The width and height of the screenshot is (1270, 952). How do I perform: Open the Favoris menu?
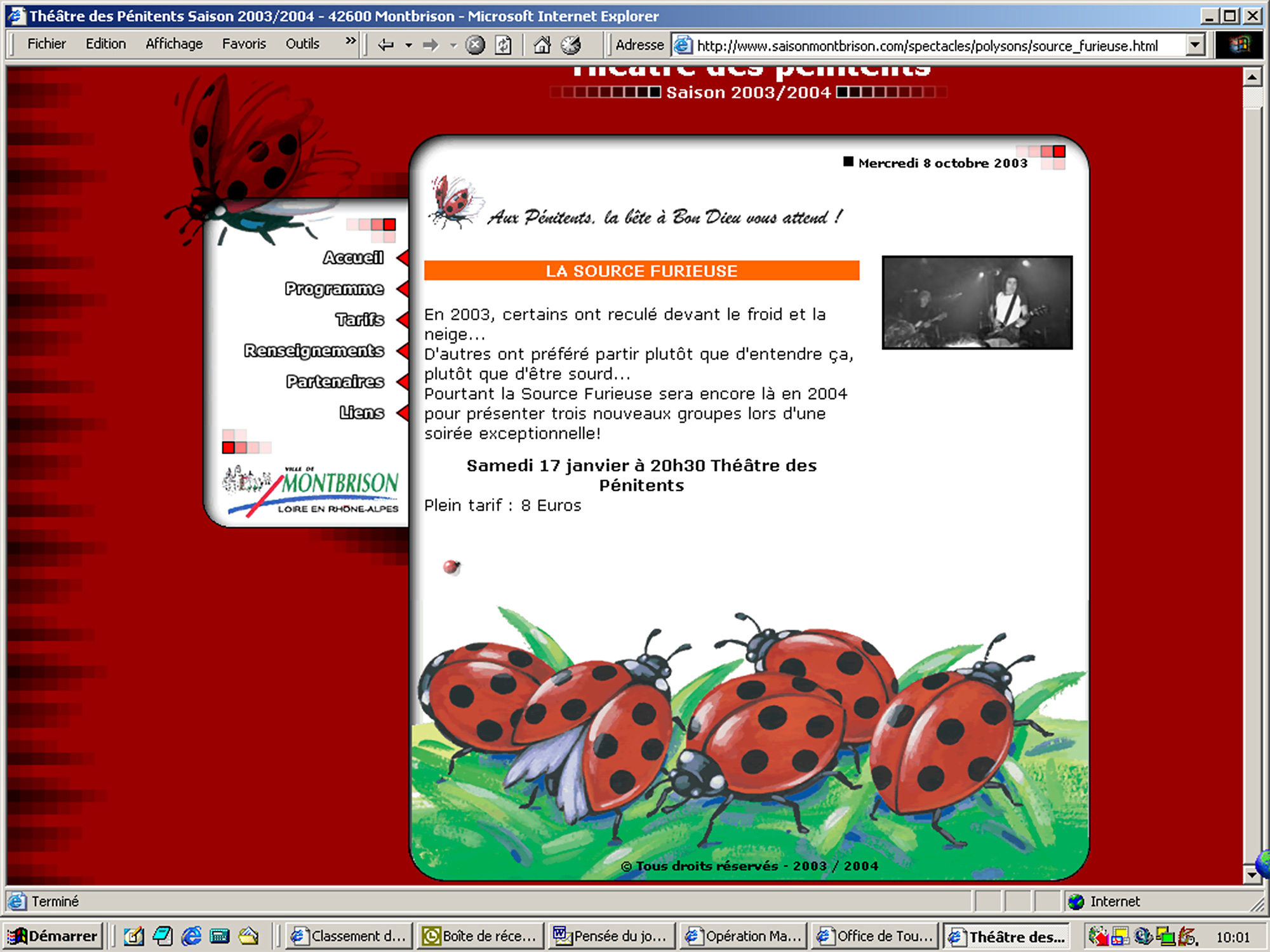244,44
